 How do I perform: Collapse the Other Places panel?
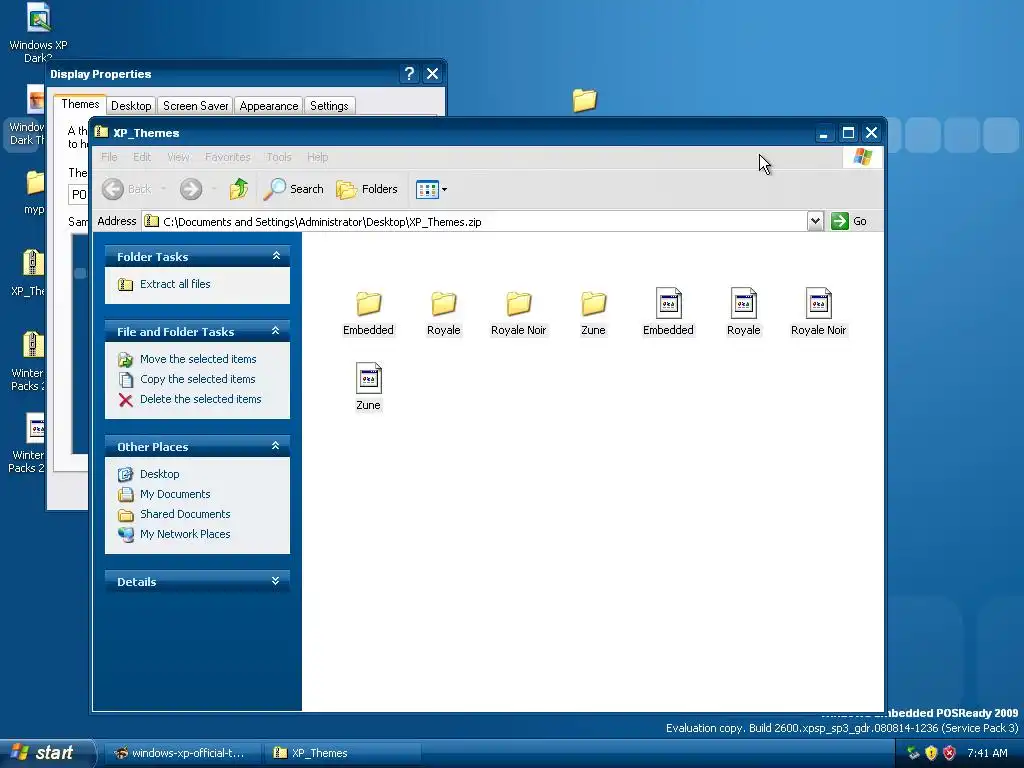click(276, 446)
